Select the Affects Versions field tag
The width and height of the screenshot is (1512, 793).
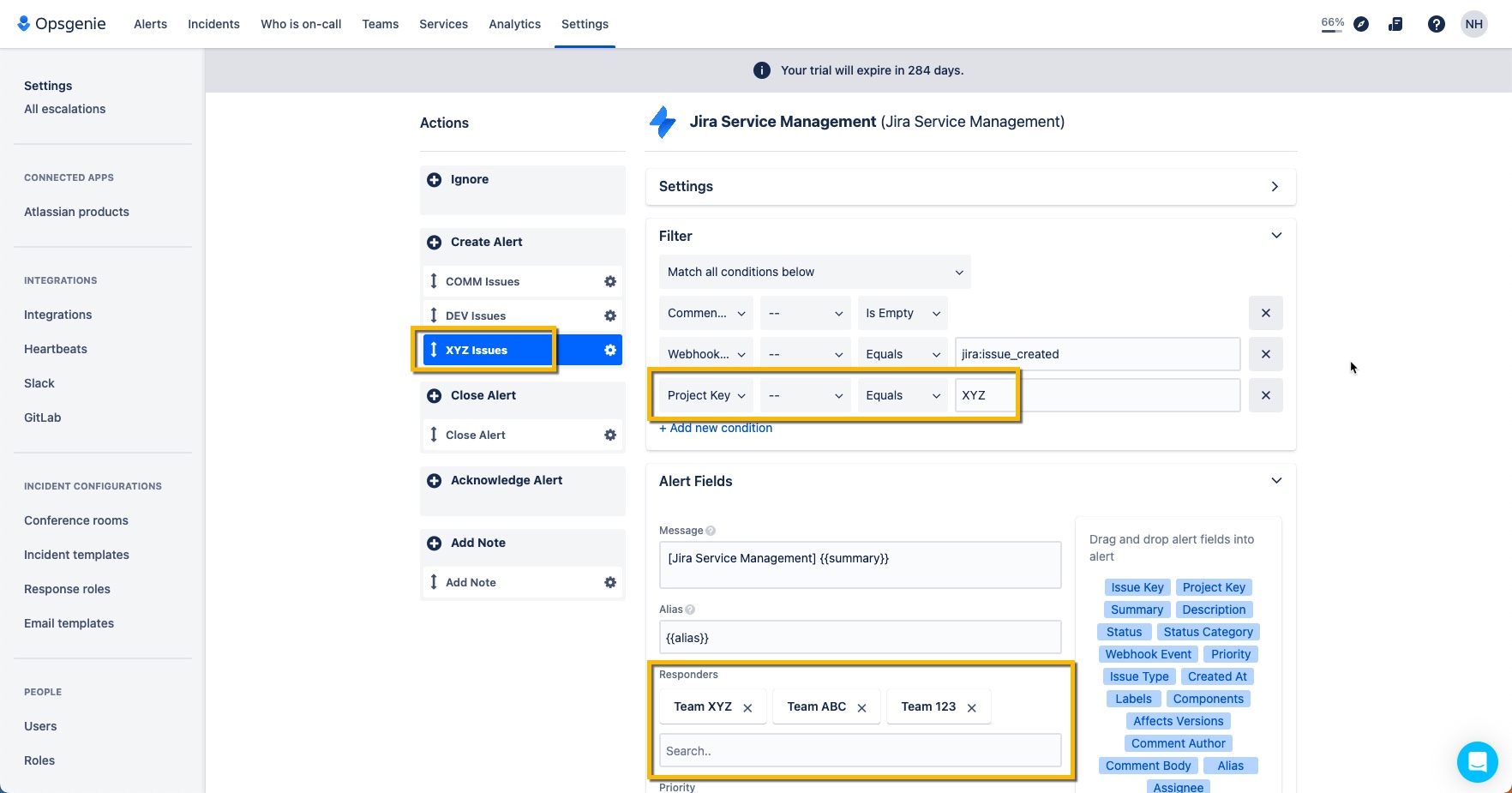1179,721
